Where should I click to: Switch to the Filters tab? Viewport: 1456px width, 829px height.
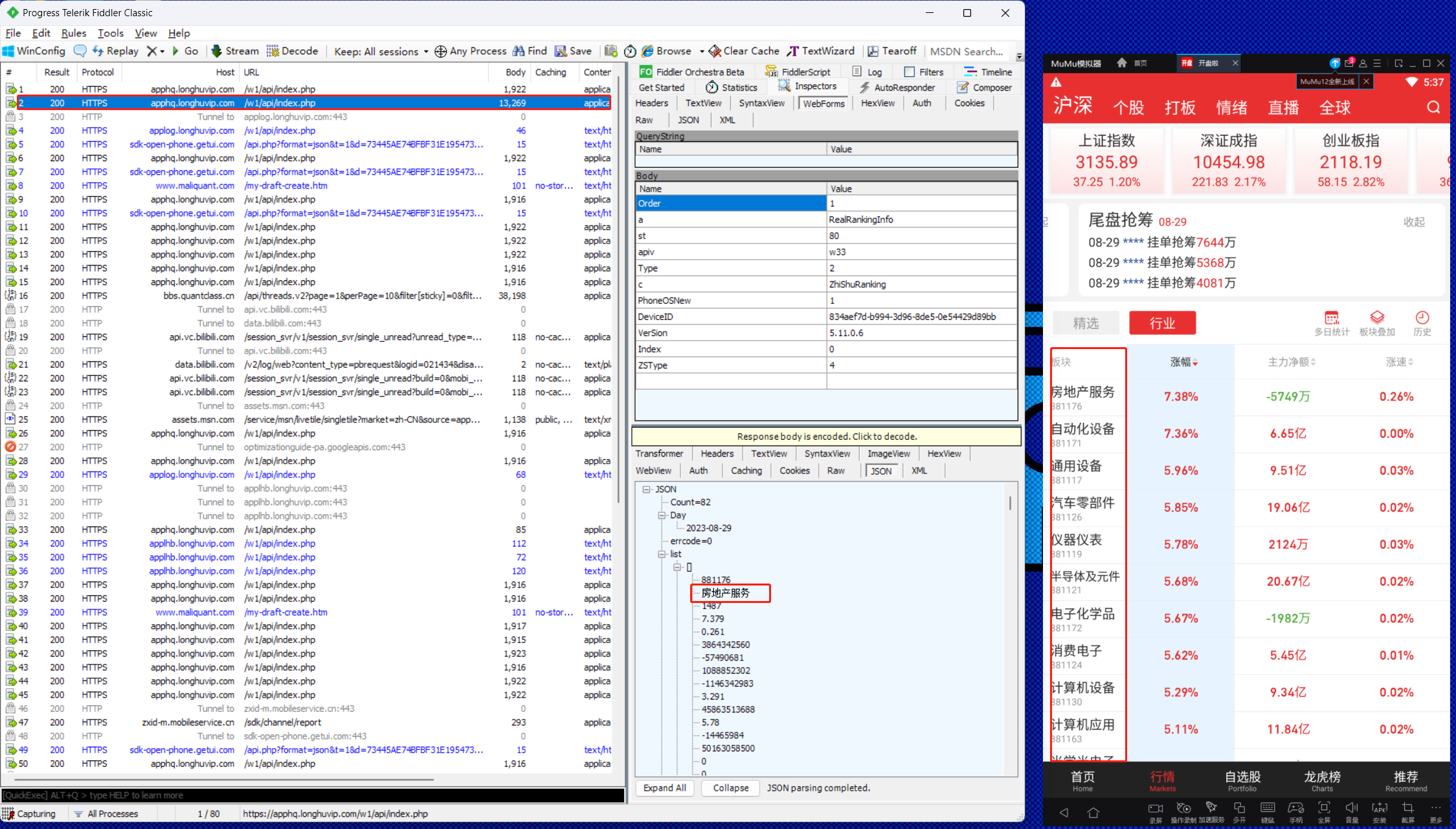click(x=924, y=72)
